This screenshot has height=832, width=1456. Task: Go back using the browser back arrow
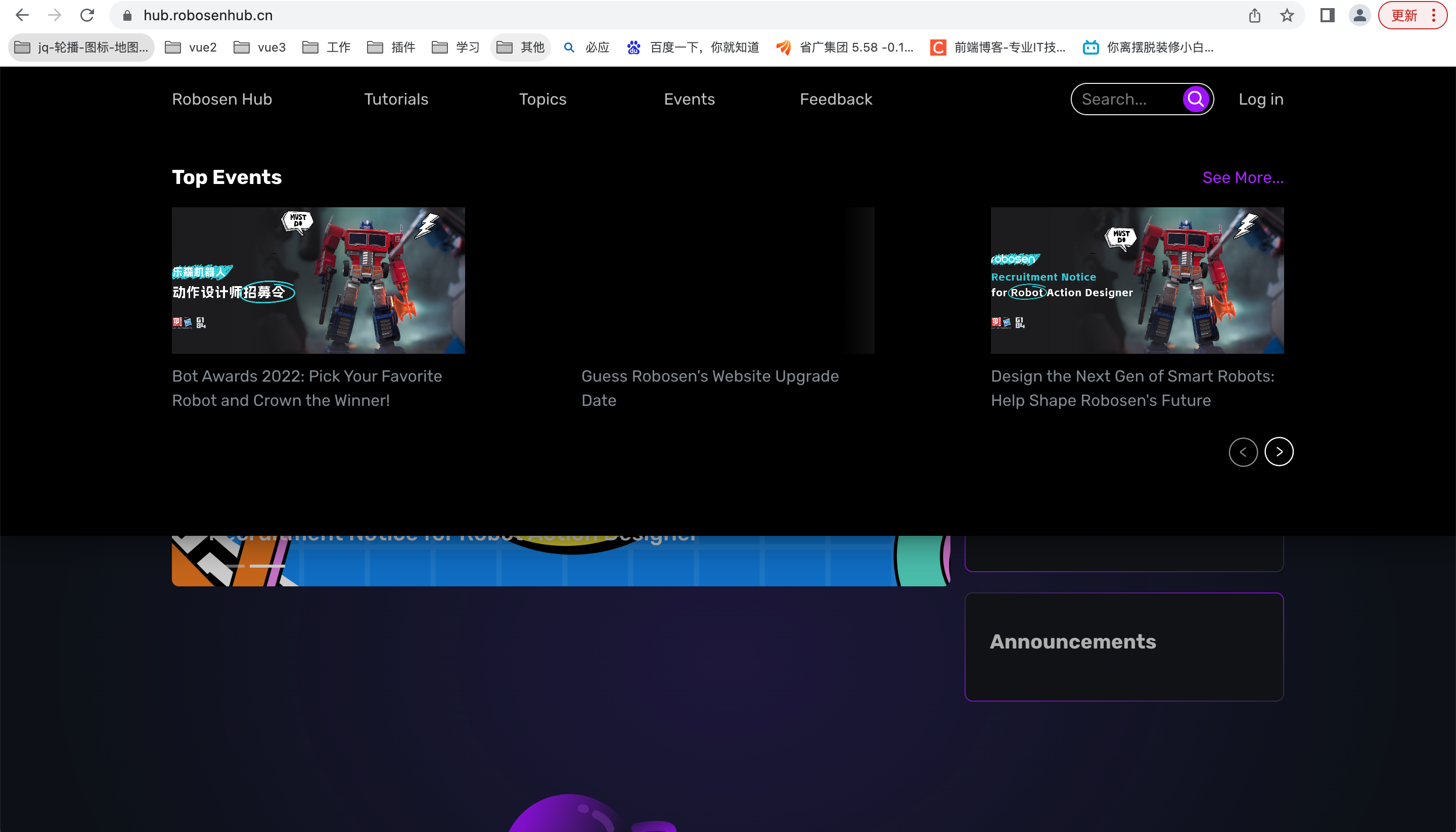click(x=22, y=16)
